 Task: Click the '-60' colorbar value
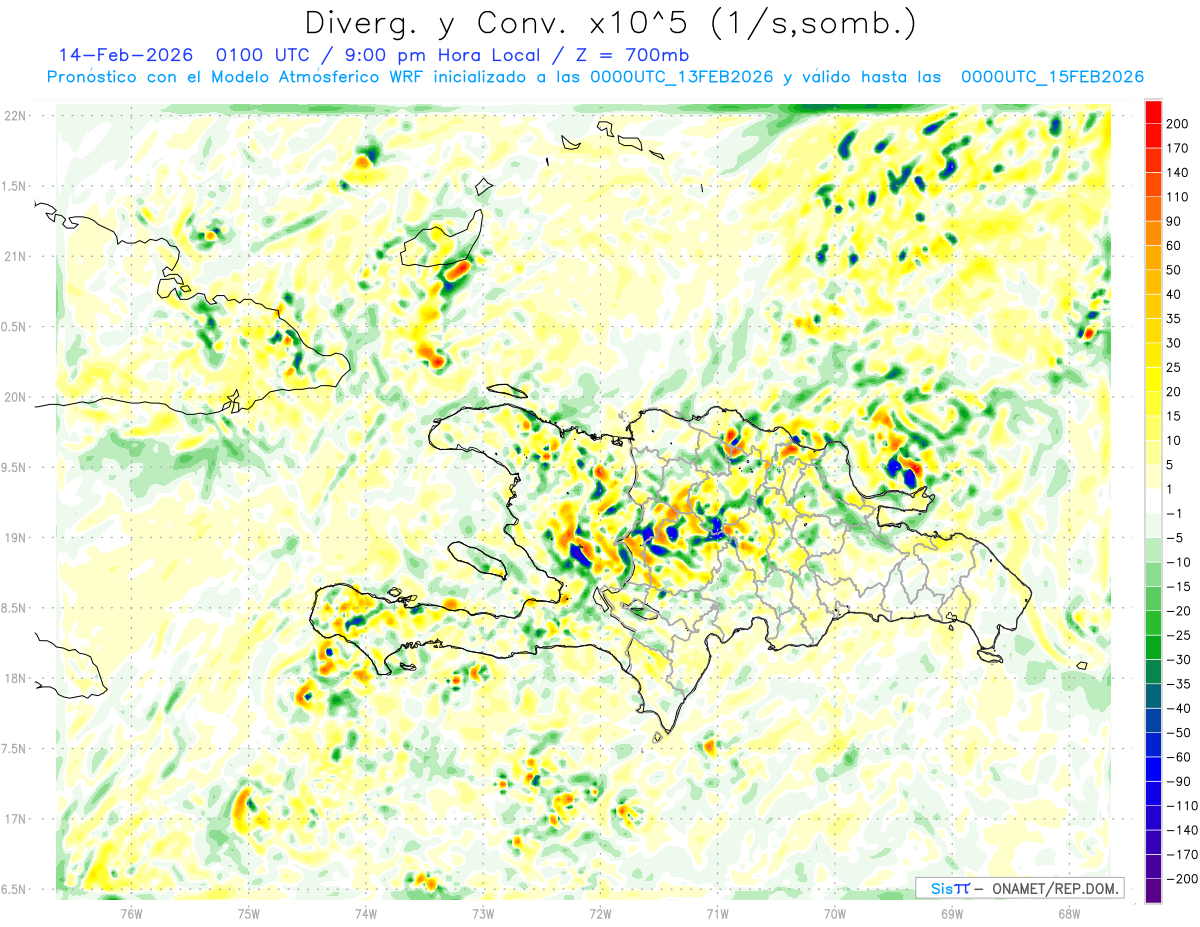click(1179, 757)
